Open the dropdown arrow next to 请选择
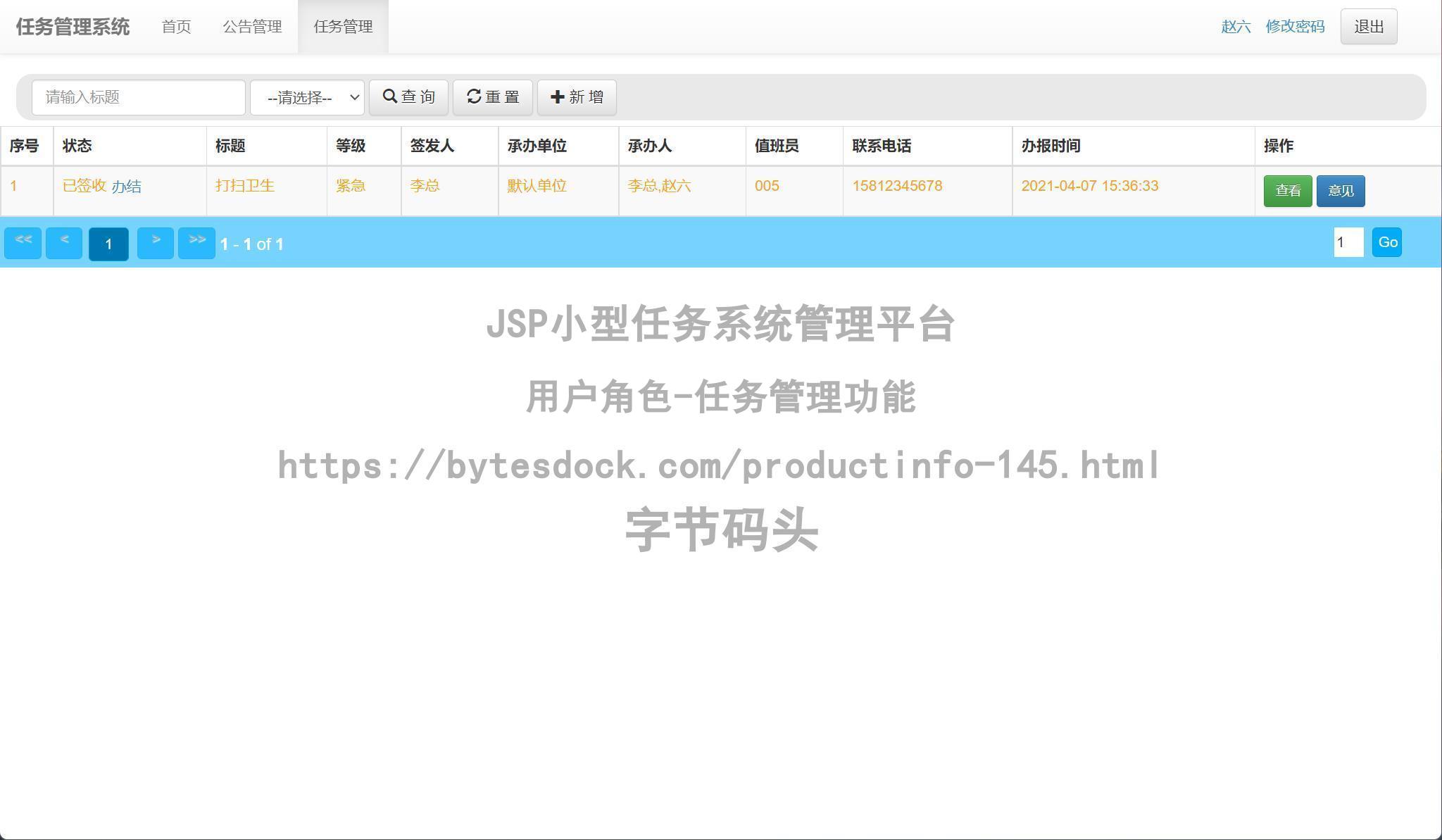 (353, 97)
